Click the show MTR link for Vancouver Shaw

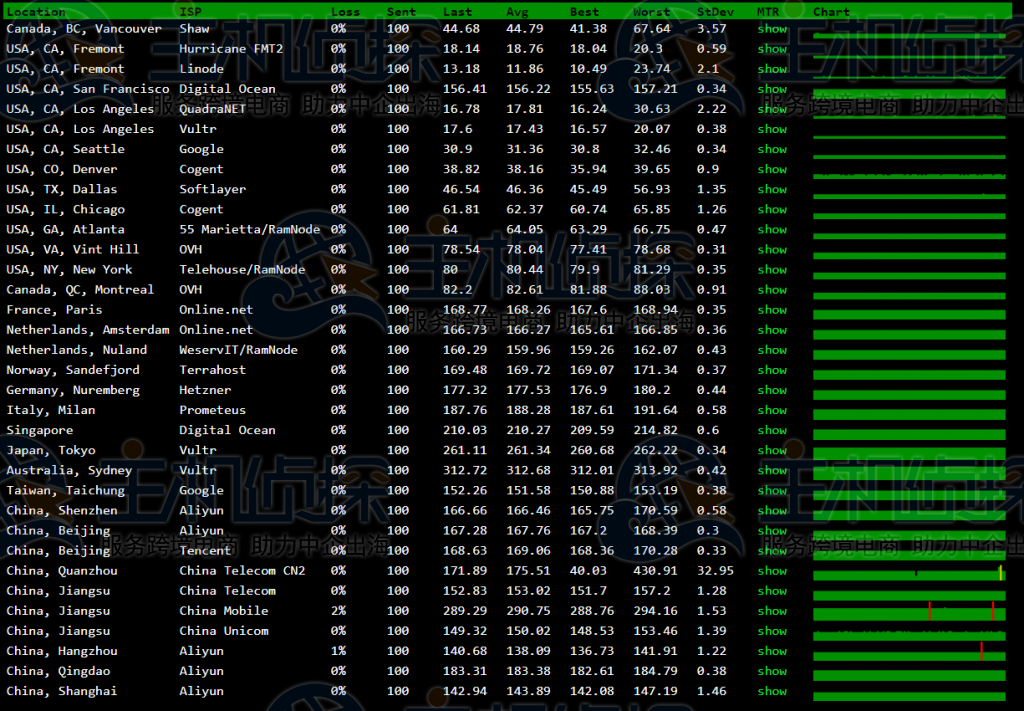point(772,29)
